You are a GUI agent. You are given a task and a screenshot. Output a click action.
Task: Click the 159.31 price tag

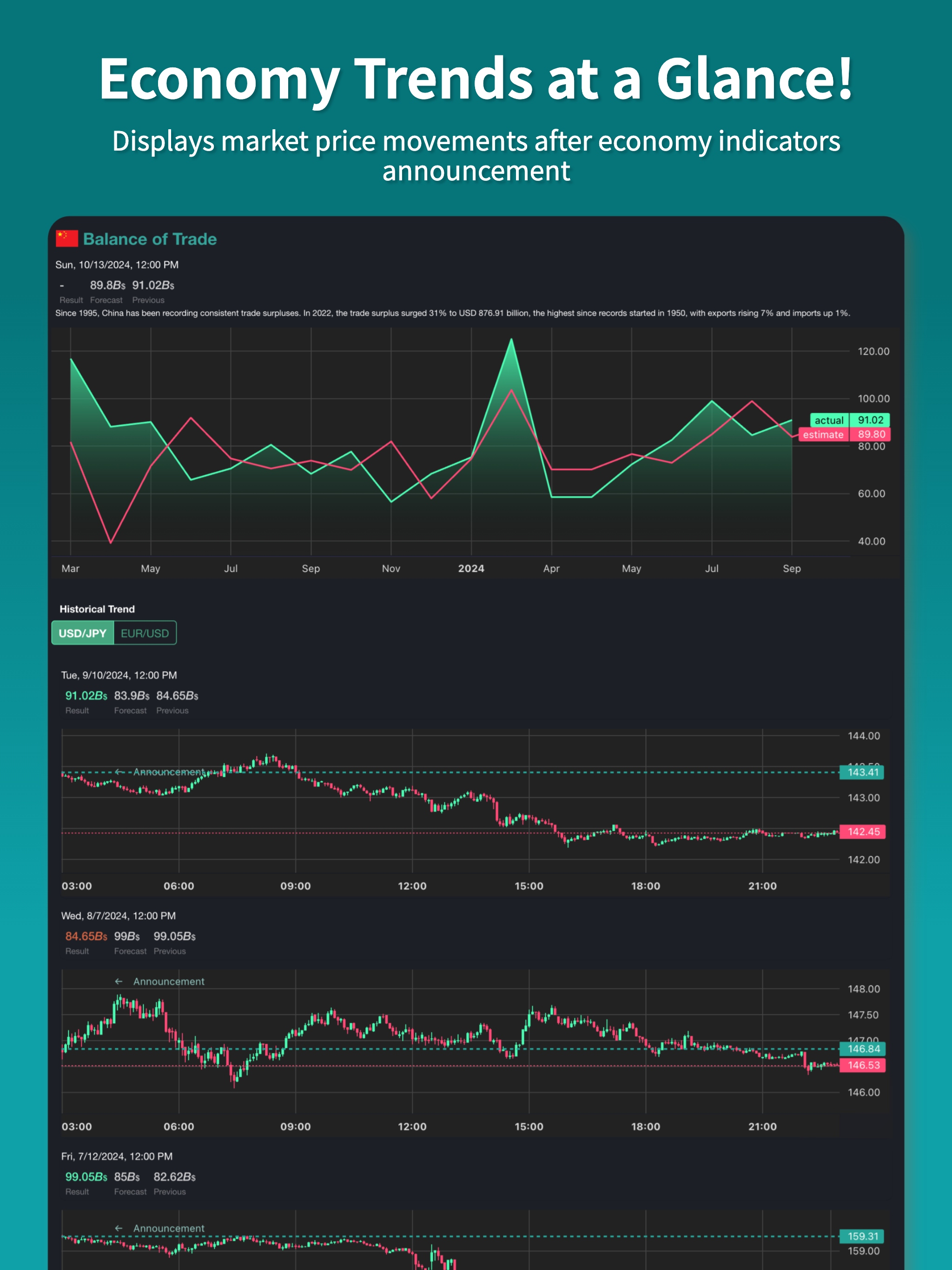pyautogui.click(x=862, y=1236)
